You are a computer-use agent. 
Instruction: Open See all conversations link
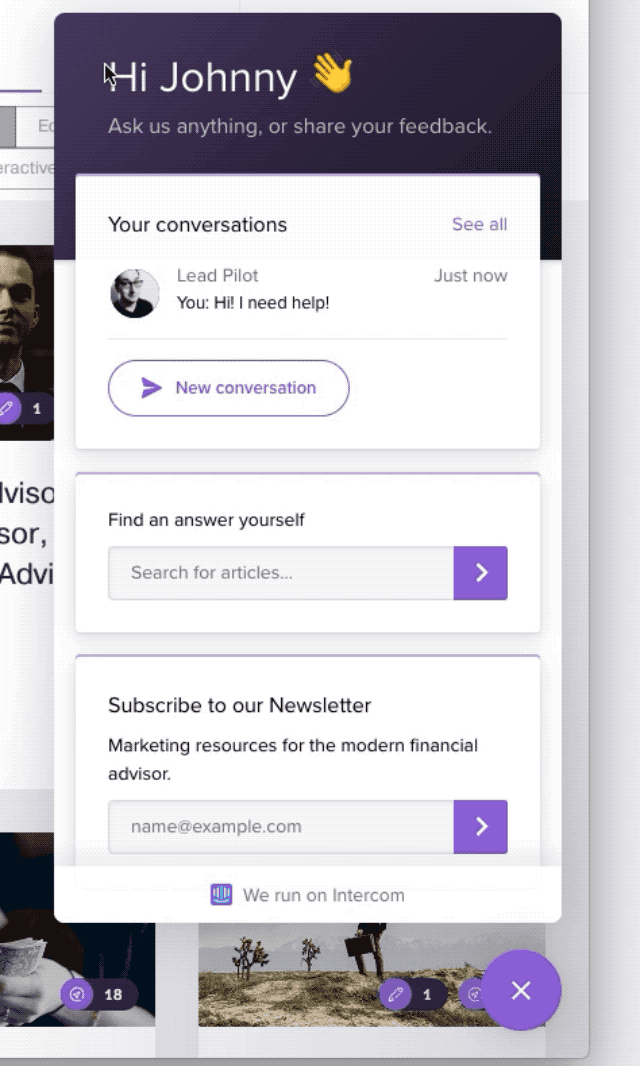click(x=479, y=224)
